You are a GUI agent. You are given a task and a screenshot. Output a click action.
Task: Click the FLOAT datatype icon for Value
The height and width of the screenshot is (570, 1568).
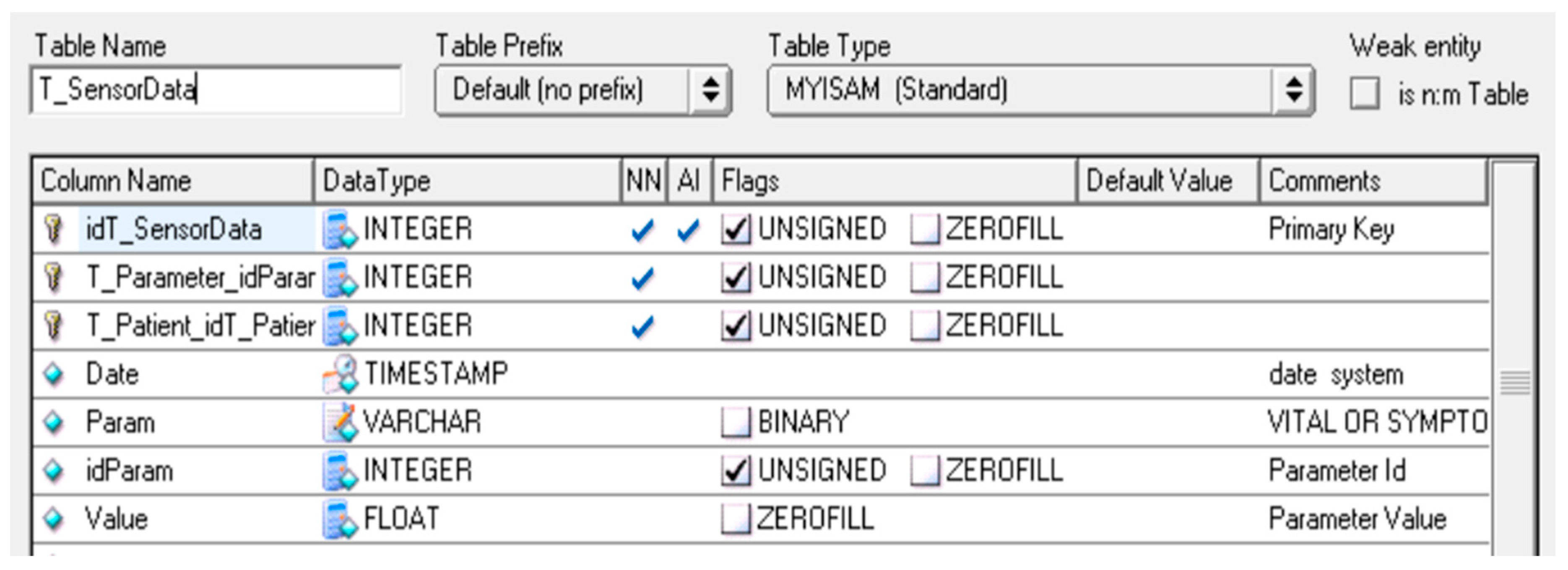[339, 519]
